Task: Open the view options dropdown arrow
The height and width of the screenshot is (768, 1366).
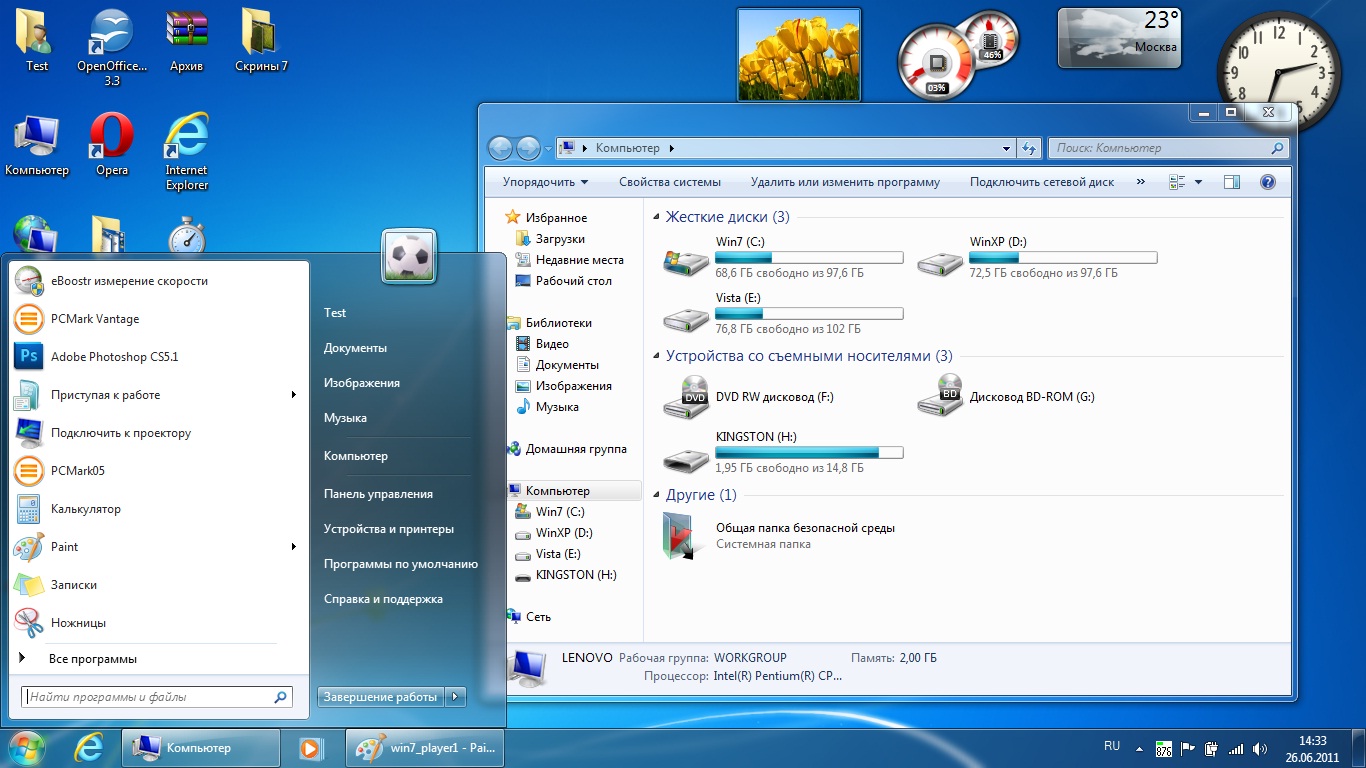Action: (1199, 182)
